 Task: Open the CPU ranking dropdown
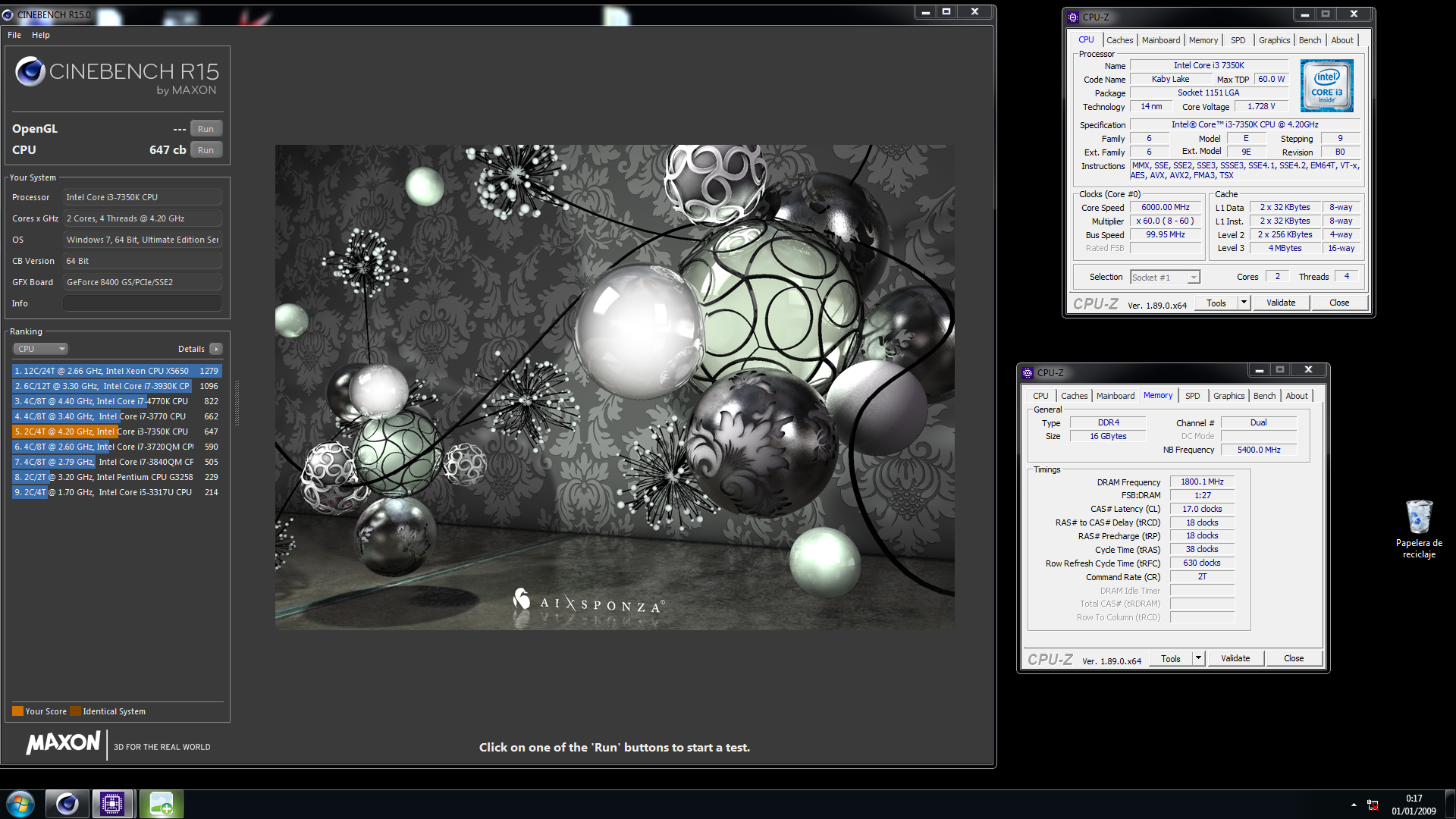(x=40, y=349)
